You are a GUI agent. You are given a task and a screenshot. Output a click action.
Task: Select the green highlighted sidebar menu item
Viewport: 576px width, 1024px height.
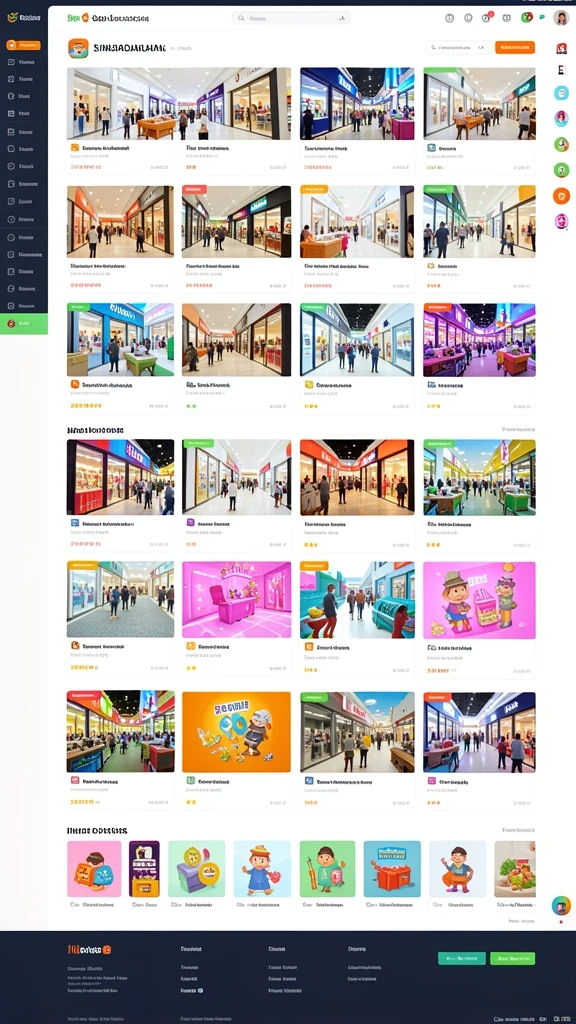coord(24,323)
